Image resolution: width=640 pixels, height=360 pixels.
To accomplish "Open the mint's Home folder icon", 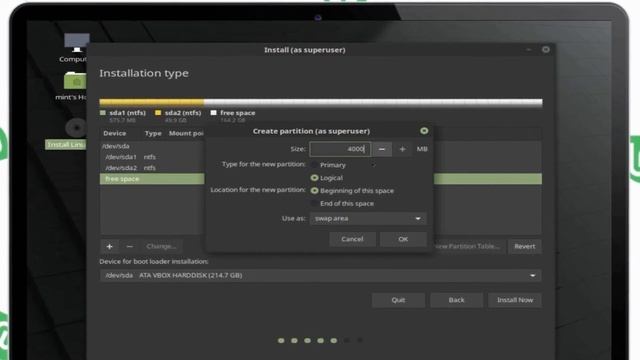I will pyautogui.click(x=76, y=81).
